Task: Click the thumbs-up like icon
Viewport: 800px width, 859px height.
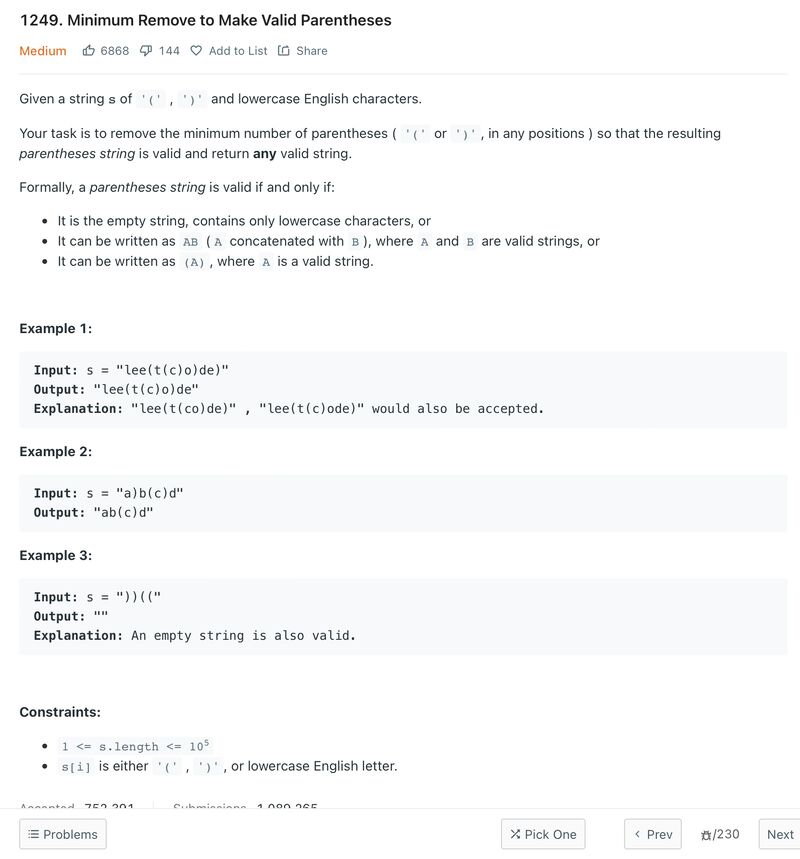Action: pyautogui.click(x=88, y=51)
